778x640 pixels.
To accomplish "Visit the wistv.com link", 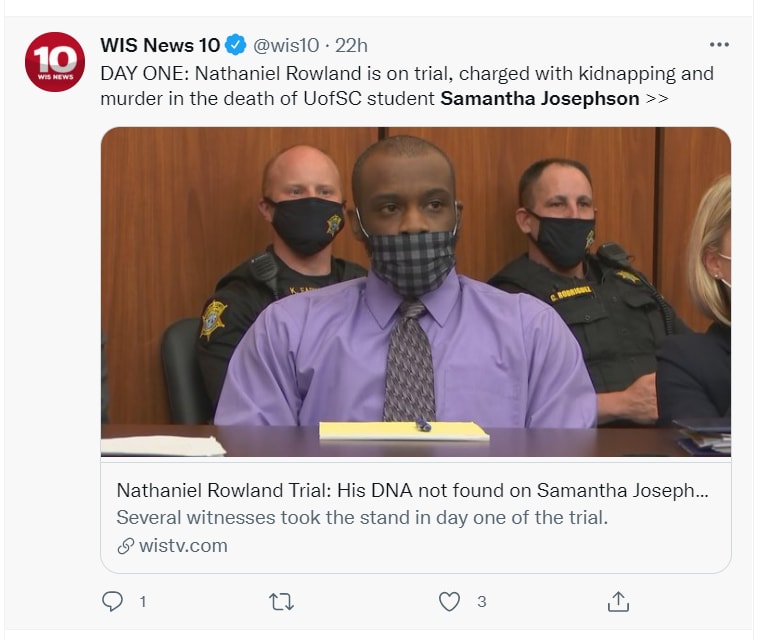I will click(x=183, y=546).
